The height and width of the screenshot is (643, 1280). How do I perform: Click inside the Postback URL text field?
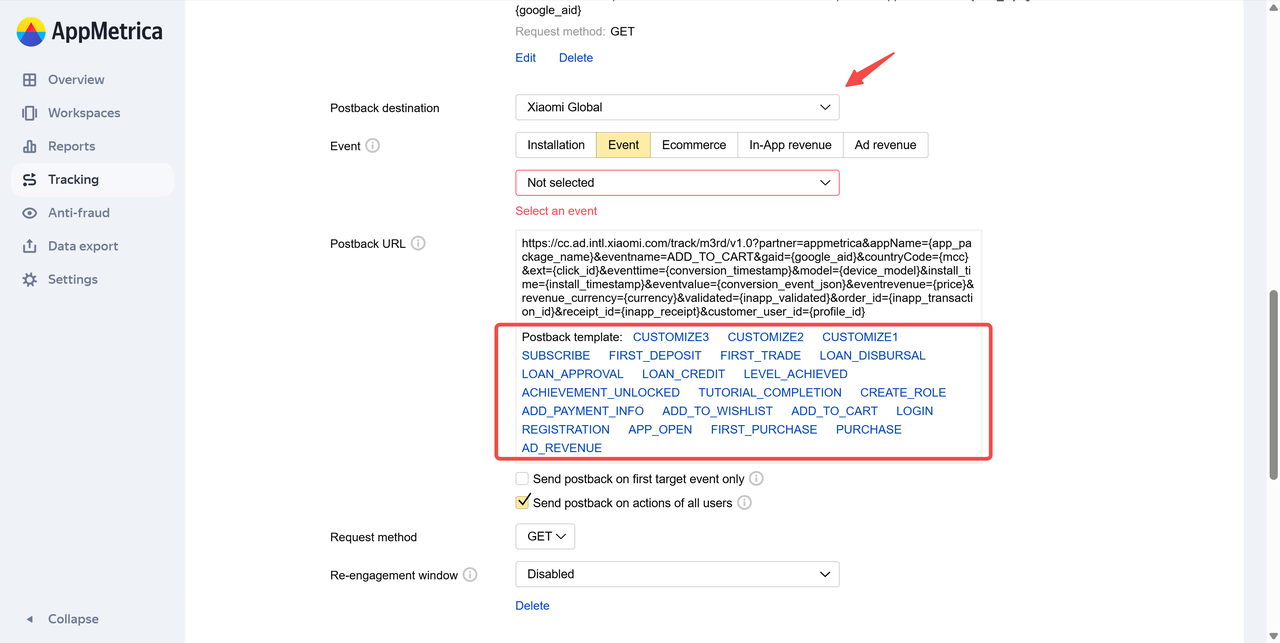(x=748, y=276)
